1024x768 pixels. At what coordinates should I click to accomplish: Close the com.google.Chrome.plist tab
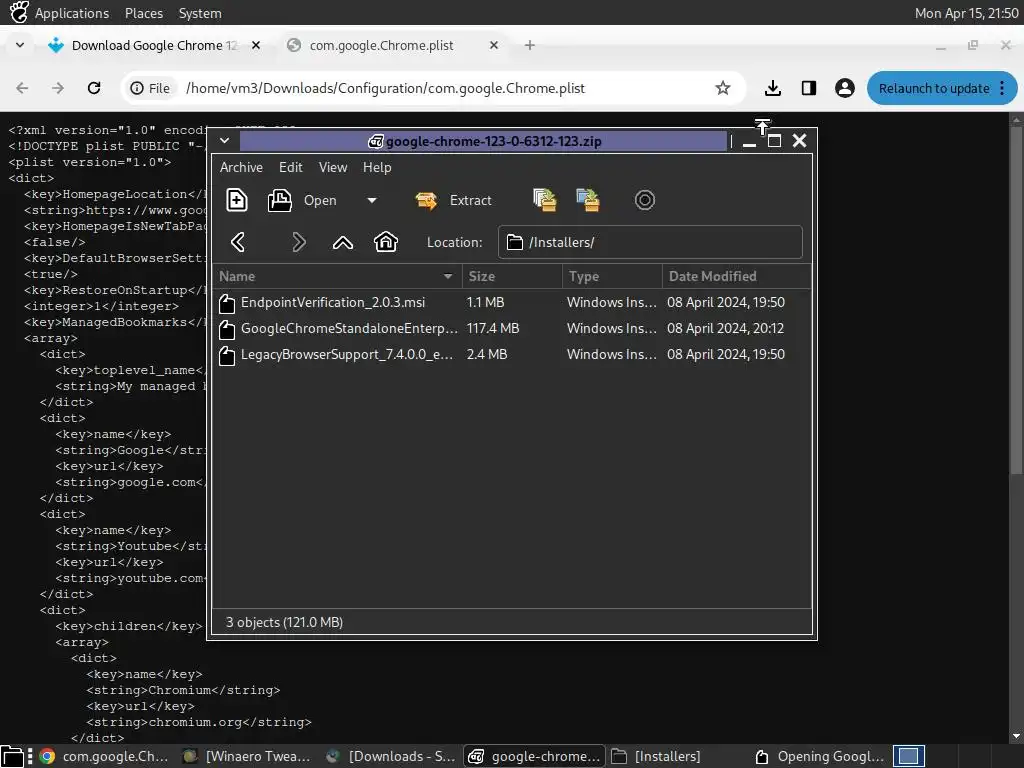[494, 45]
